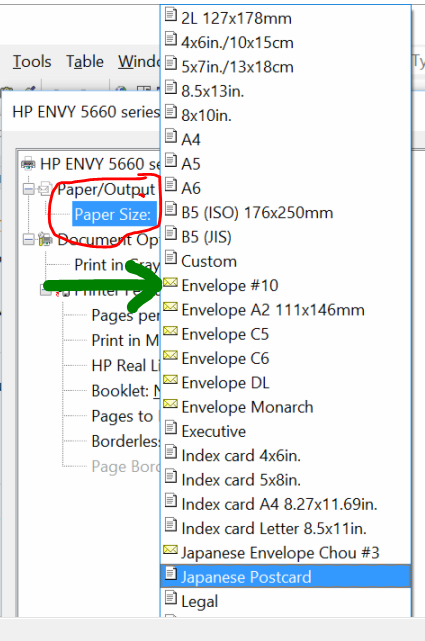Image resolution: width=425 pixels, height=641 pixels.
Task: Click the page icon beside Executive
Action: tap(171, 428)
